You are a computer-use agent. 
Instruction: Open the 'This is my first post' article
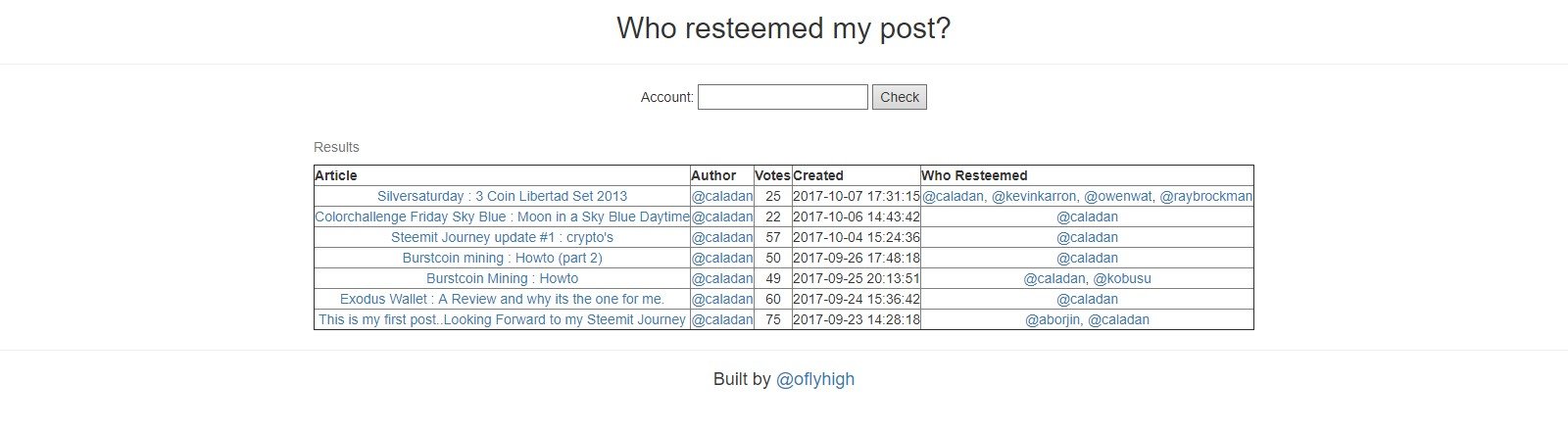(502, 319)
